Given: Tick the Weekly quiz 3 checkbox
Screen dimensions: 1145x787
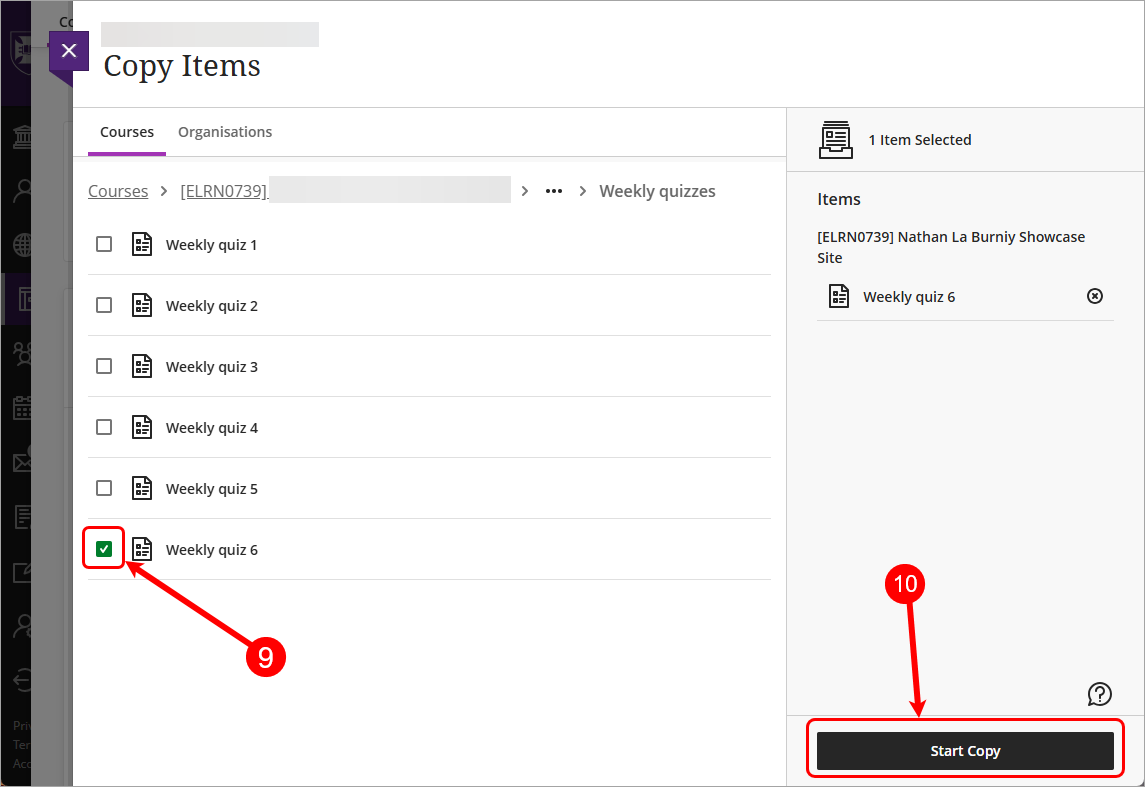Looking at the screenshot, I should click(104, 366).
